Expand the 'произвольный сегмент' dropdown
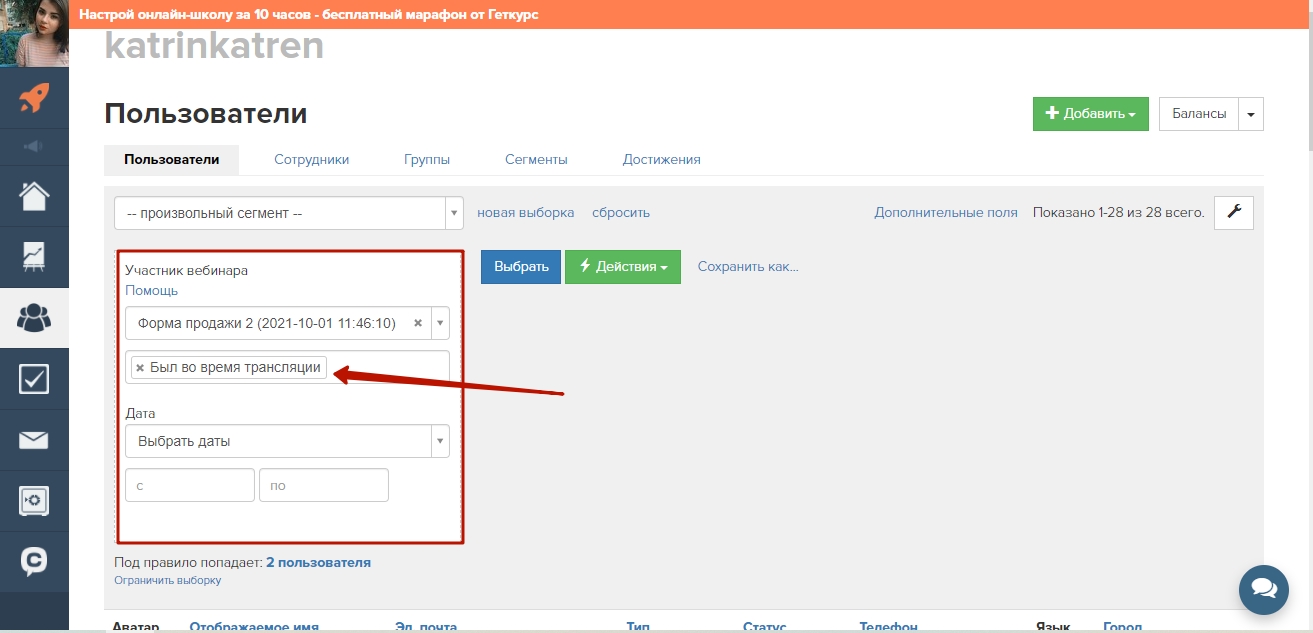Screen dimensions: 1313x633 (x=455, y=213)
